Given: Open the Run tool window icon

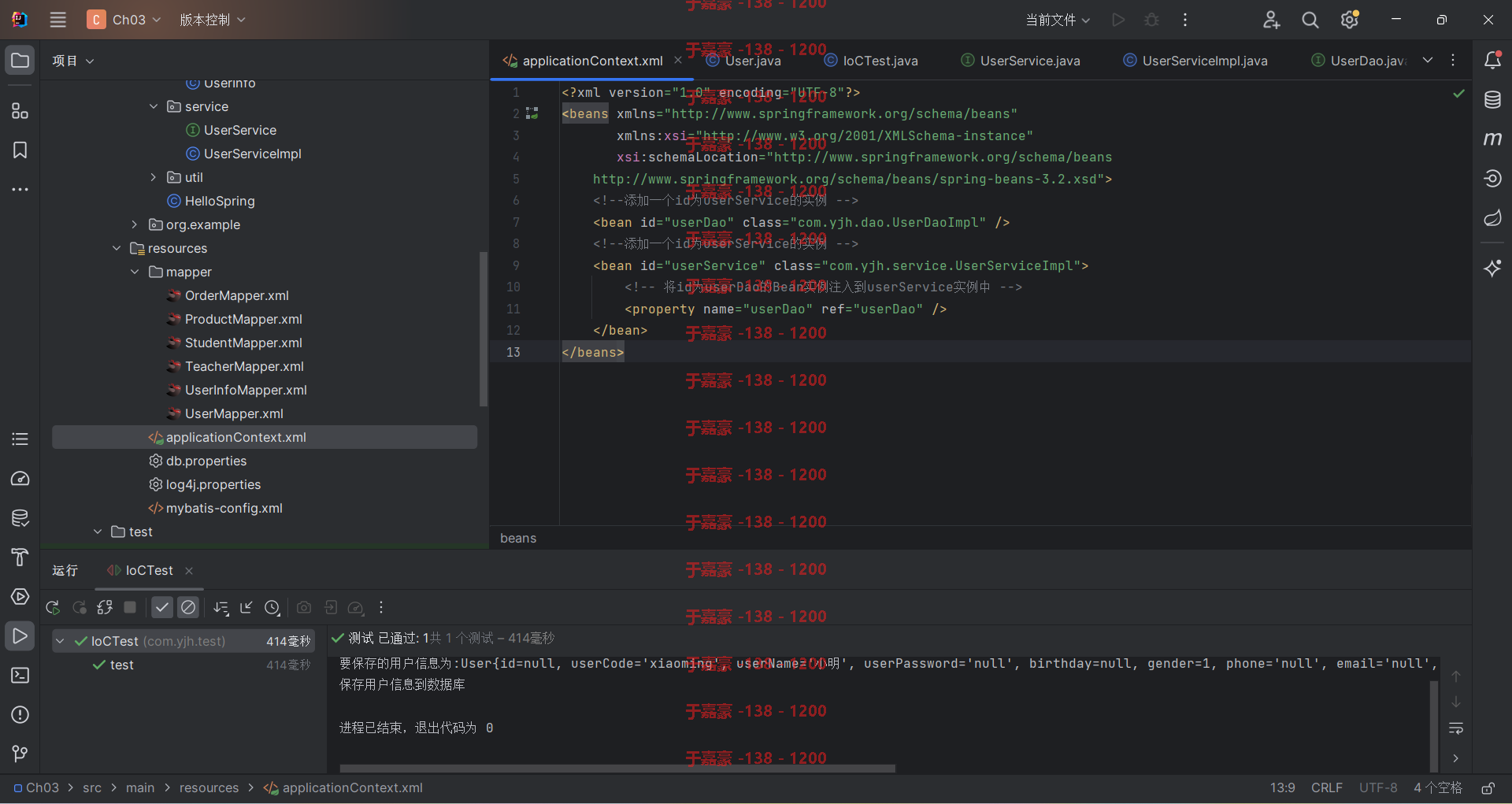Looking at the screenshot, I should click(x=20, y=636).
